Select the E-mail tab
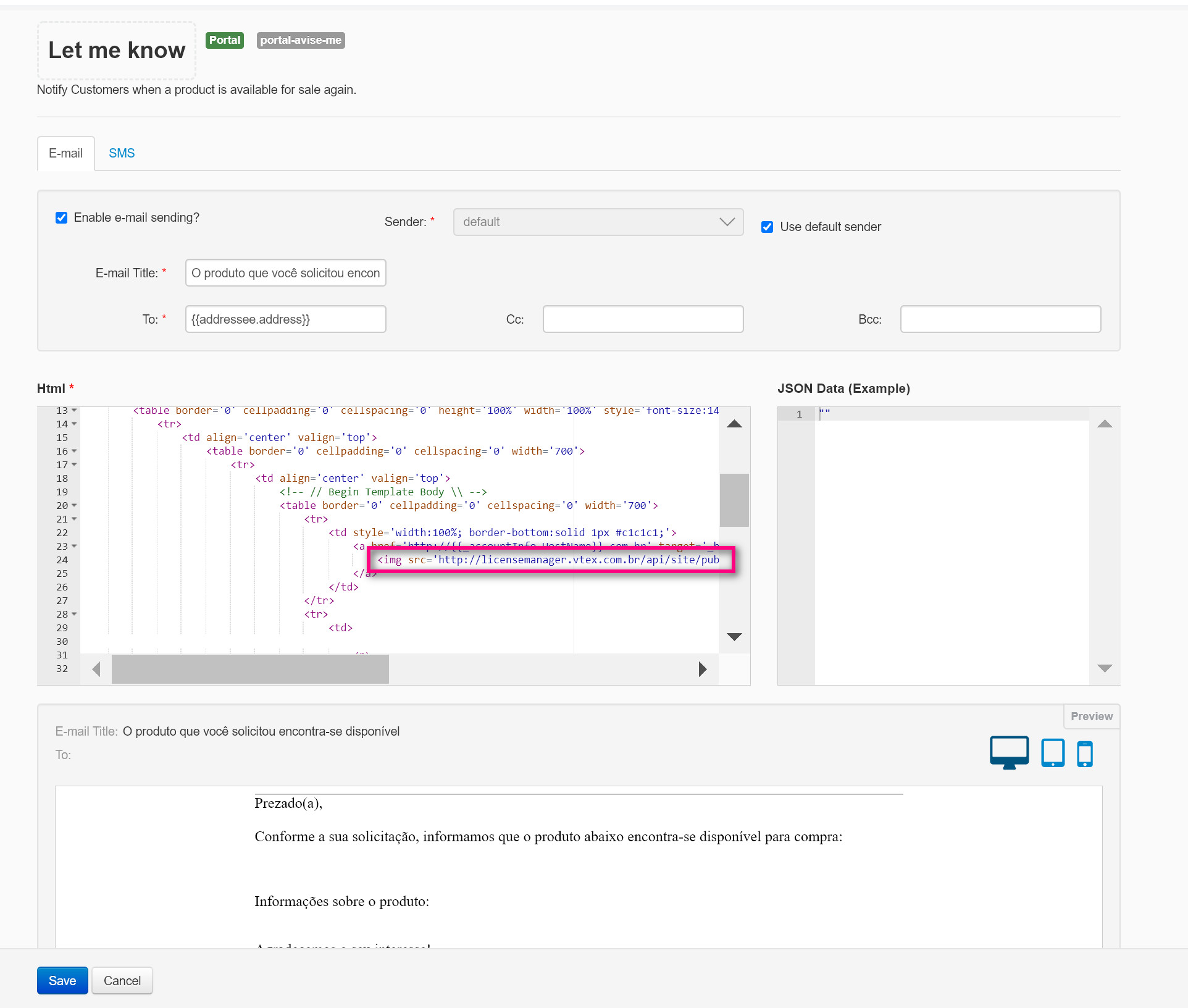The height and width of the screenshot is (1008, 1188). click(x=65, y=153)
